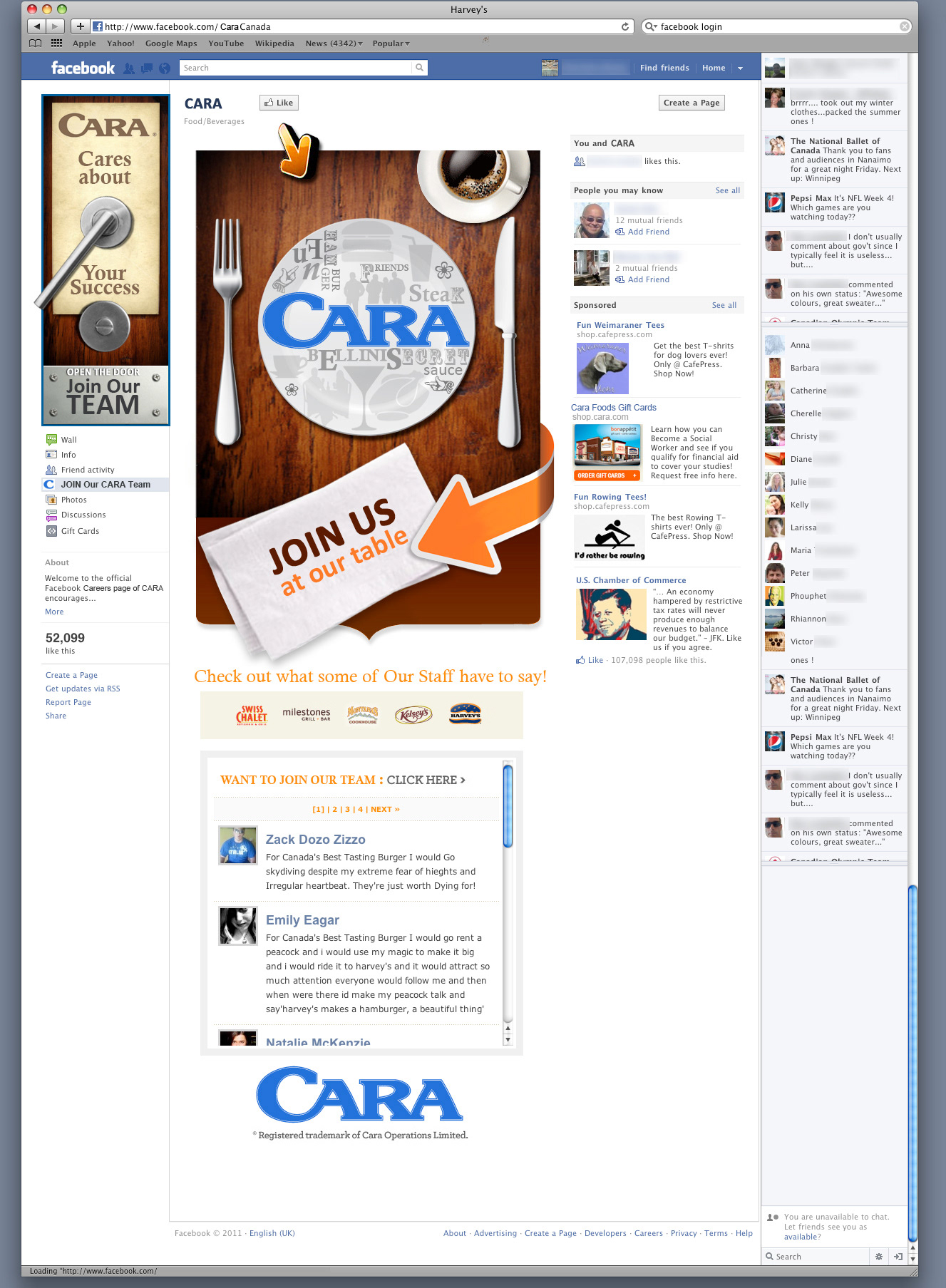Click the staff quotes scrollbar thumb
The width and height of the screenshot is (946, 1288).
coord(508,805)
